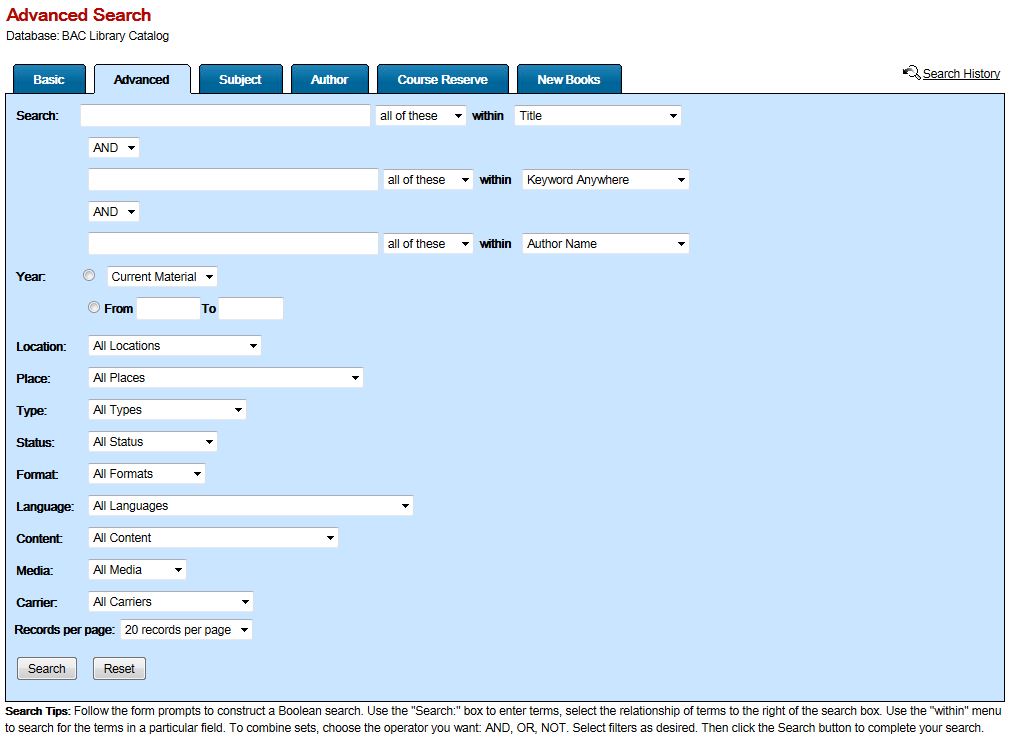The height and width of the screenshot is (756, 1019).
Task: Click the first search term input box
Action: (x=224, y=115)
